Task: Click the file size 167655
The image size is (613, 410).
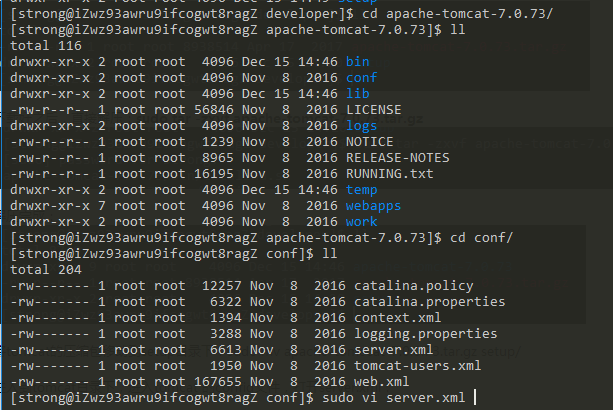Action: click(218, 382)
